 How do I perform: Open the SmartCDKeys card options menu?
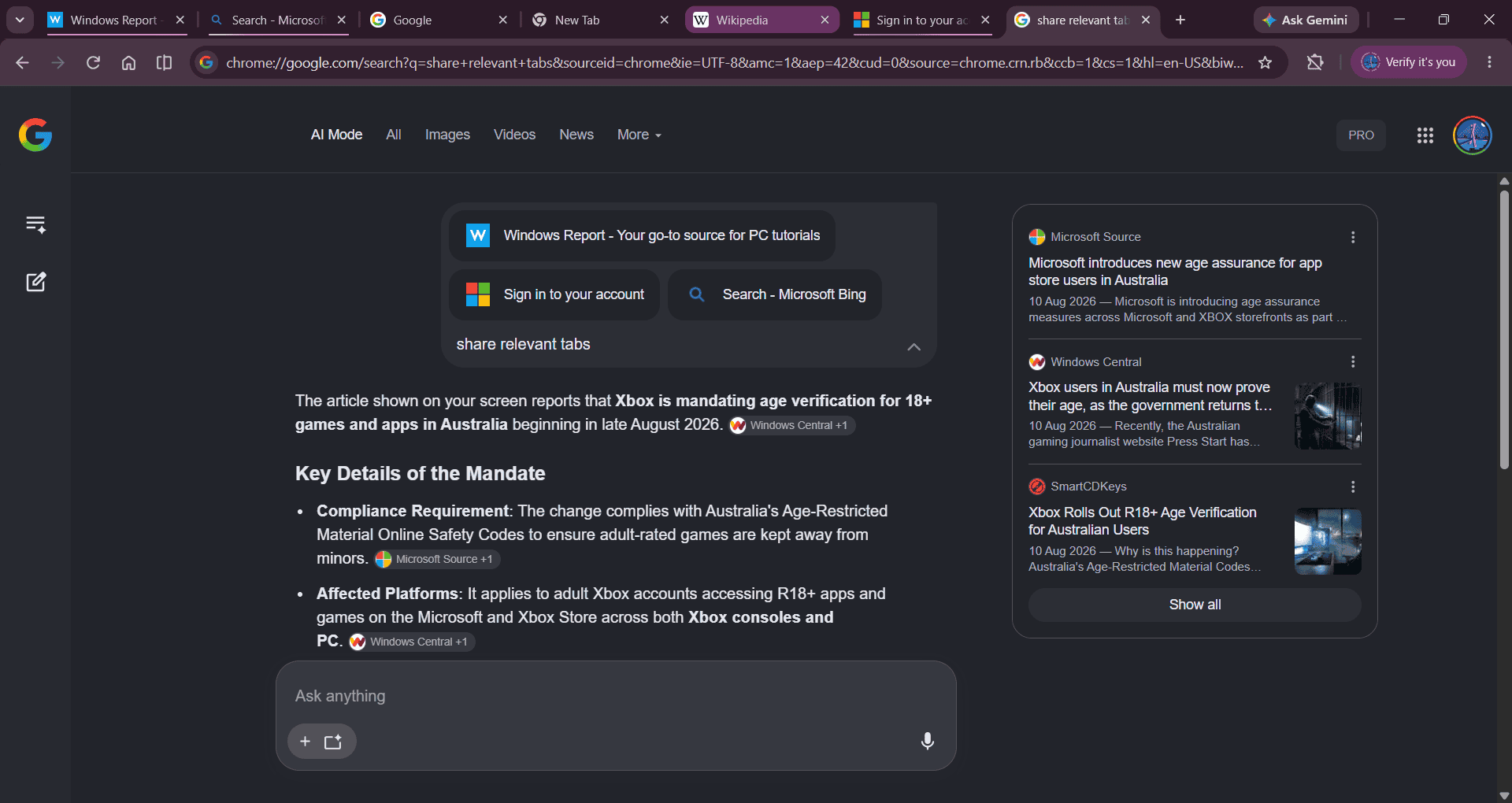(1353, 487)
